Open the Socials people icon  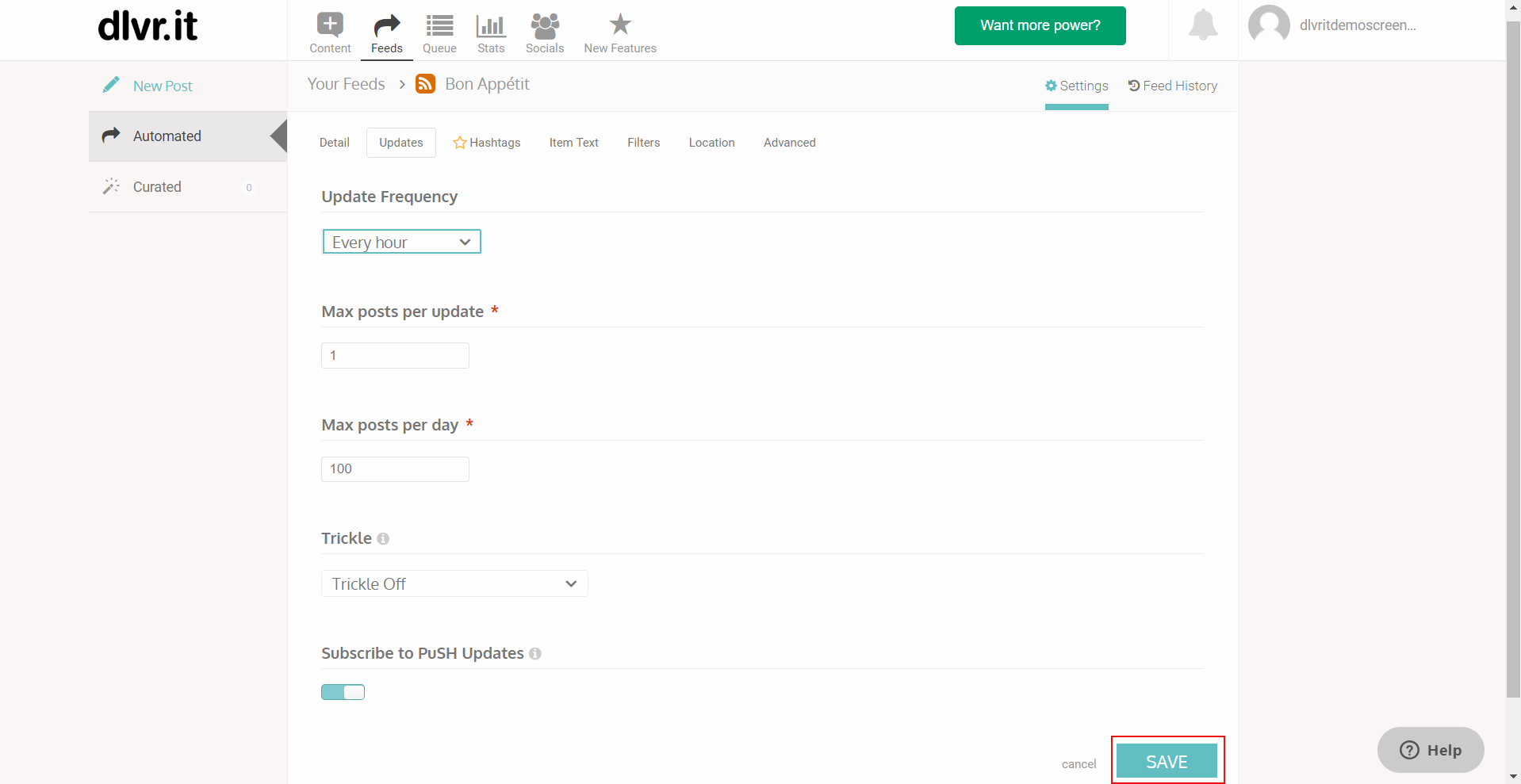545,25
